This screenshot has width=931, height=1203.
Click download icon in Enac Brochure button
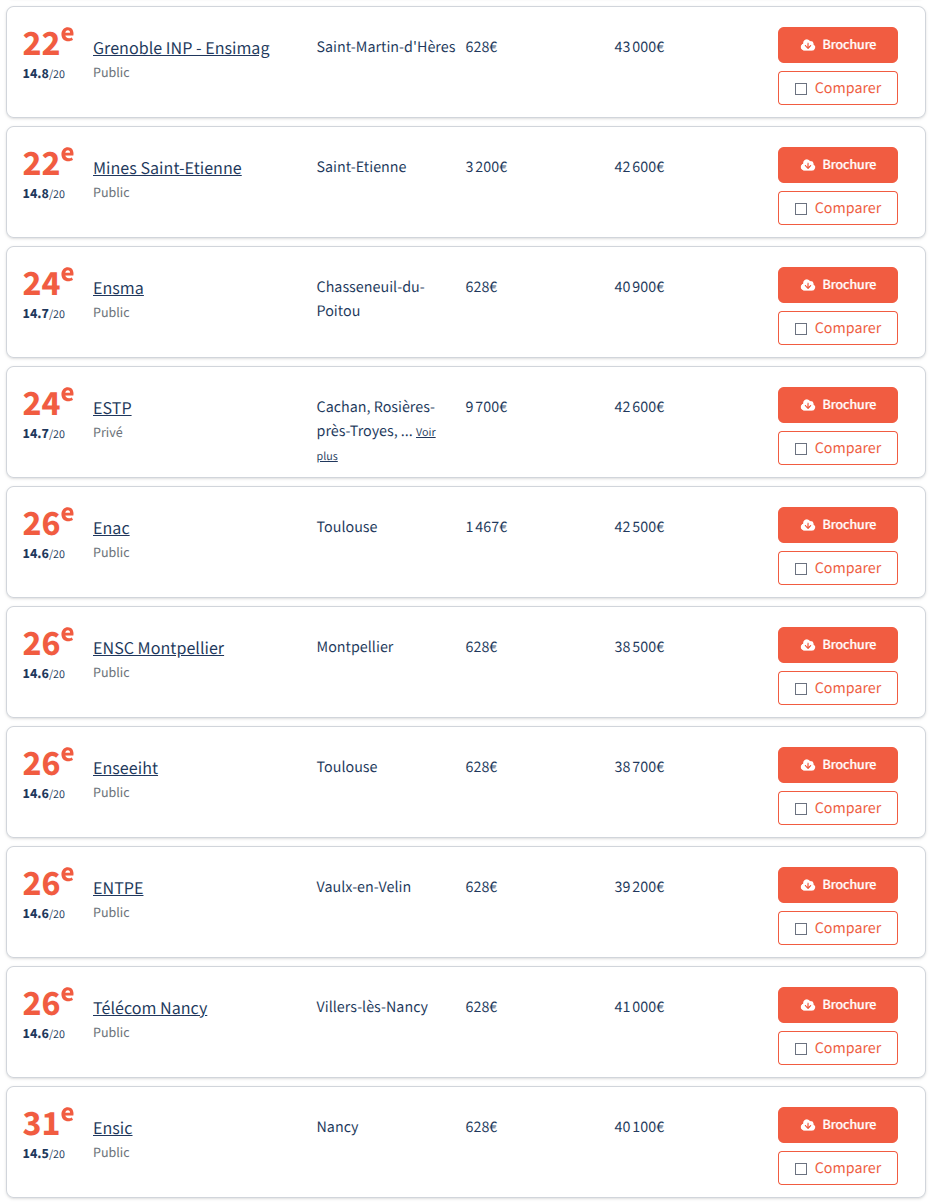click(808, 525)
